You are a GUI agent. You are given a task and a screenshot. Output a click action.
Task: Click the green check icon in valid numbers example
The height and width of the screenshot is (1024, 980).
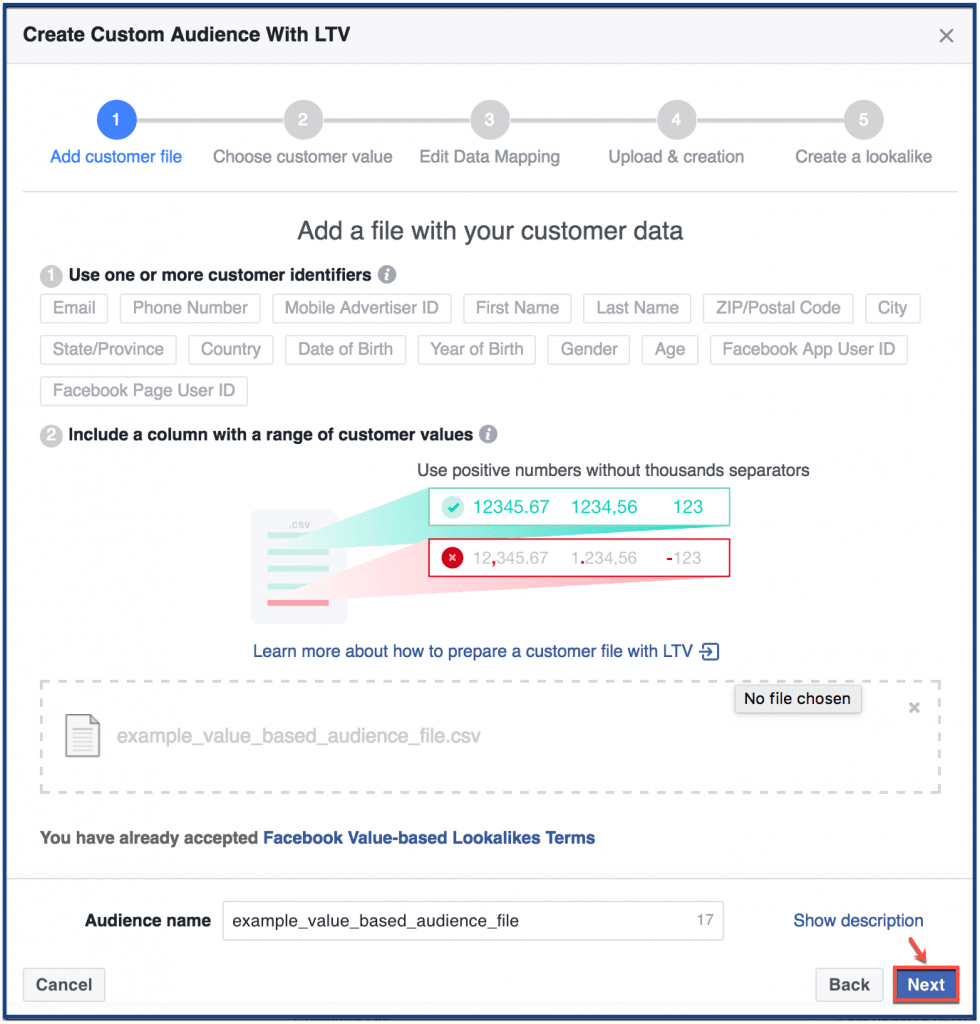(452, 507)
